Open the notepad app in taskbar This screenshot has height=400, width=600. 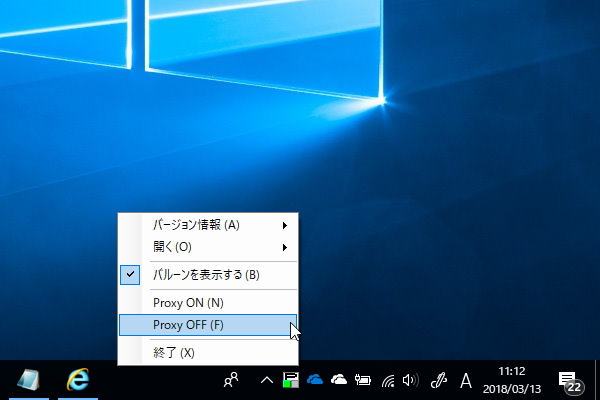(29, 380)
